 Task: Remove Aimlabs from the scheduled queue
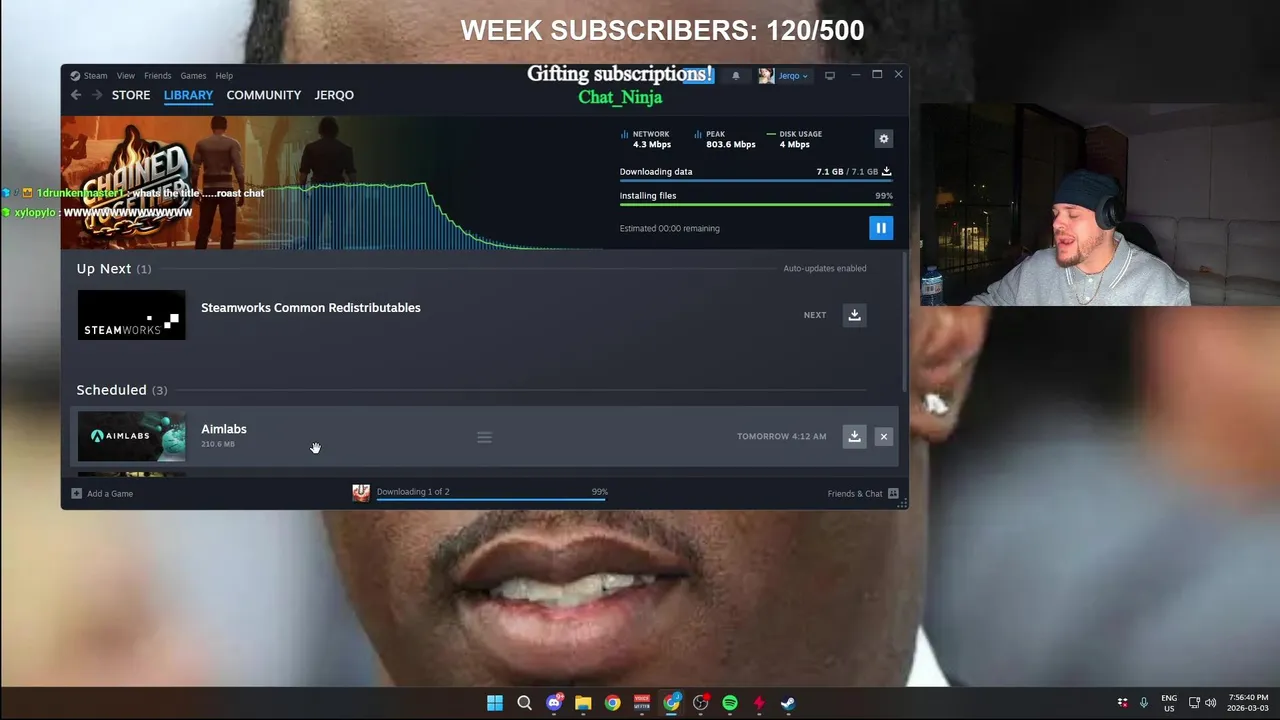(883, 436)
